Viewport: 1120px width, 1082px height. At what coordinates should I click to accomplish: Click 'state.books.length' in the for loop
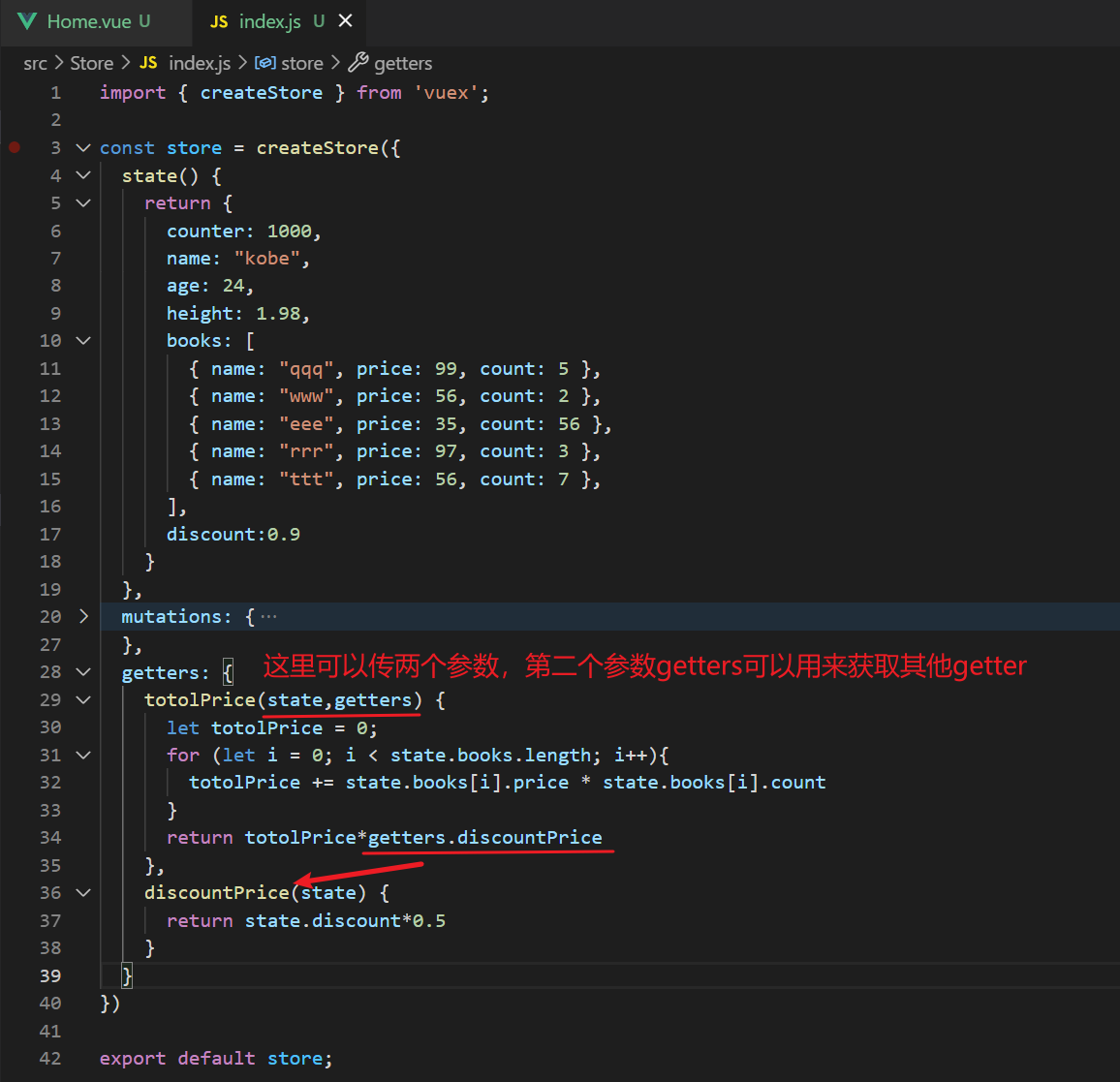[490, 755]
